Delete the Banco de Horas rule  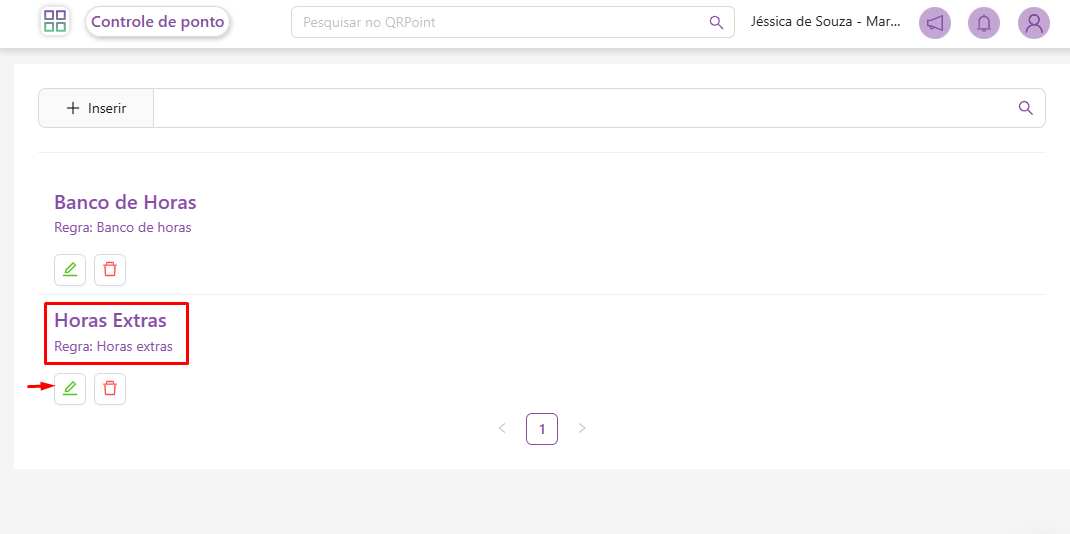click(110, 269)
